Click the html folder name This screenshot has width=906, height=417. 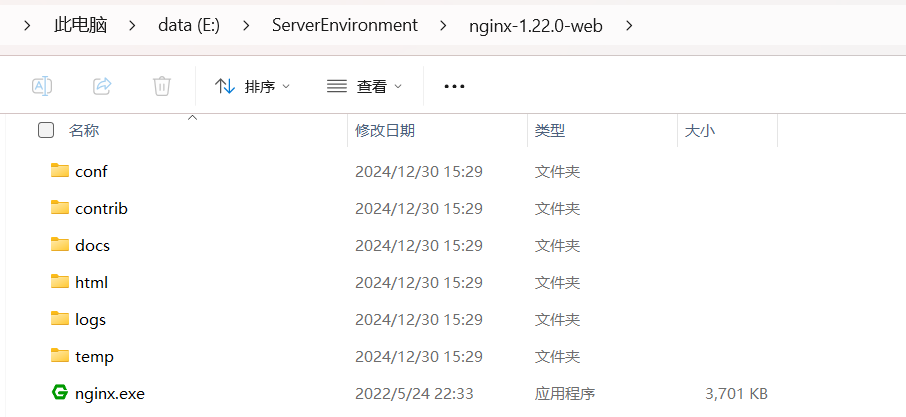click(92, 282)
